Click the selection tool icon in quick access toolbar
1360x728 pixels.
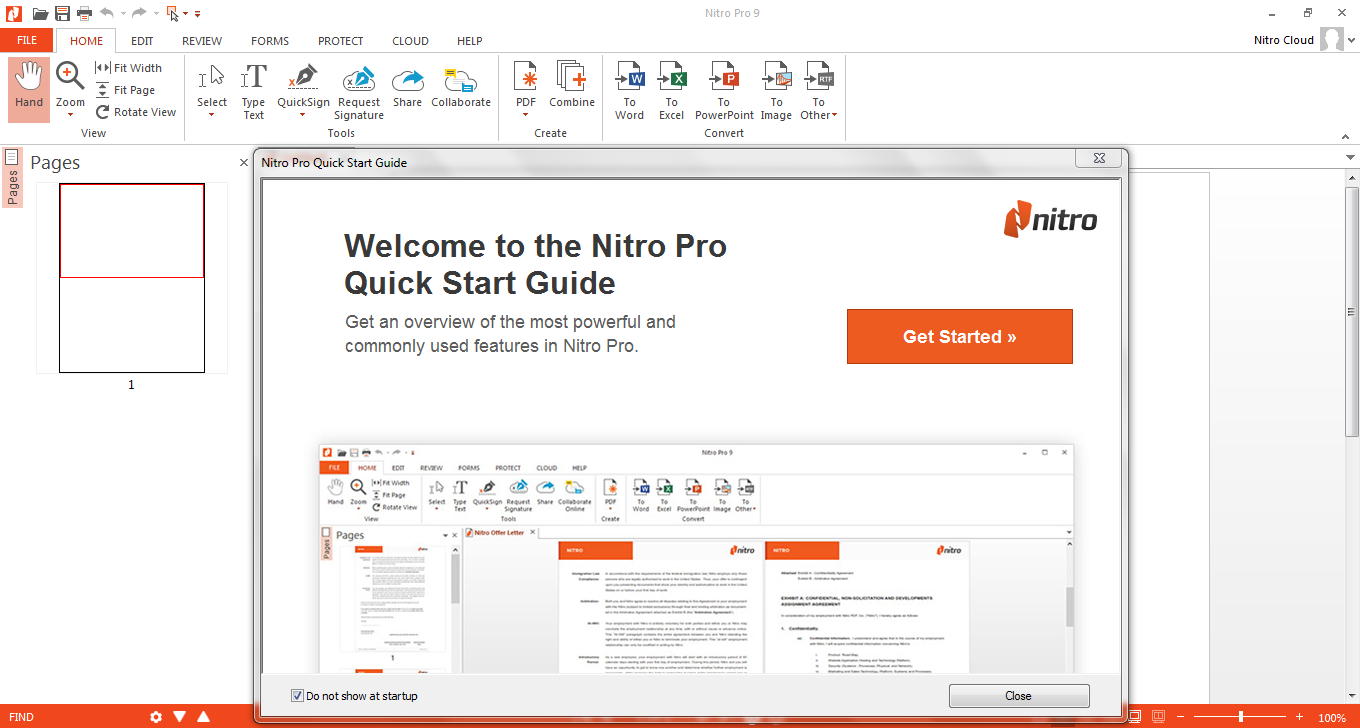click(x=172, y=13)
